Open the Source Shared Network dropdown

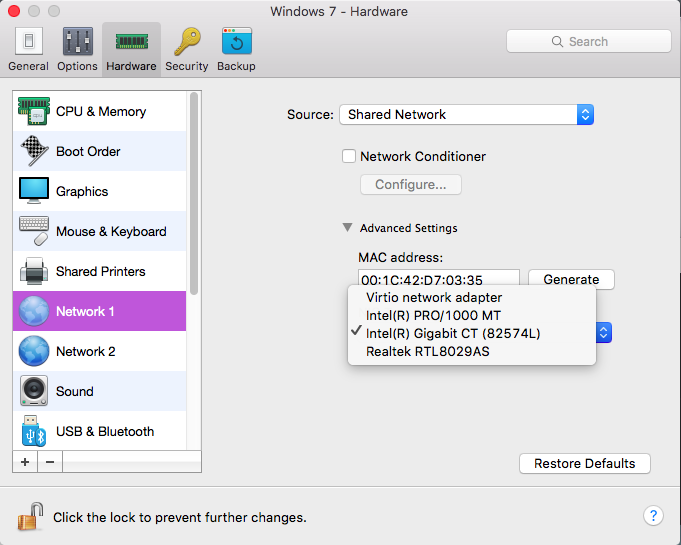point(466,115)
